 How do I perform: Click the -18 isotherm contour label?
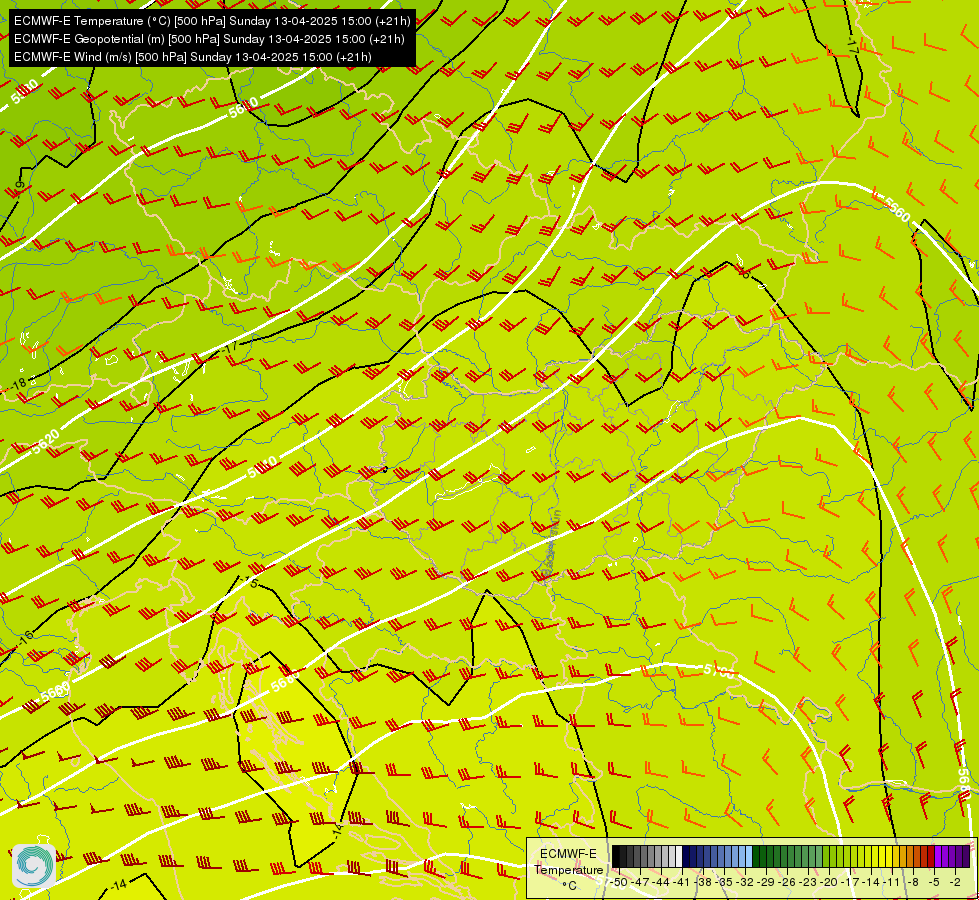[x=19, y=382]
